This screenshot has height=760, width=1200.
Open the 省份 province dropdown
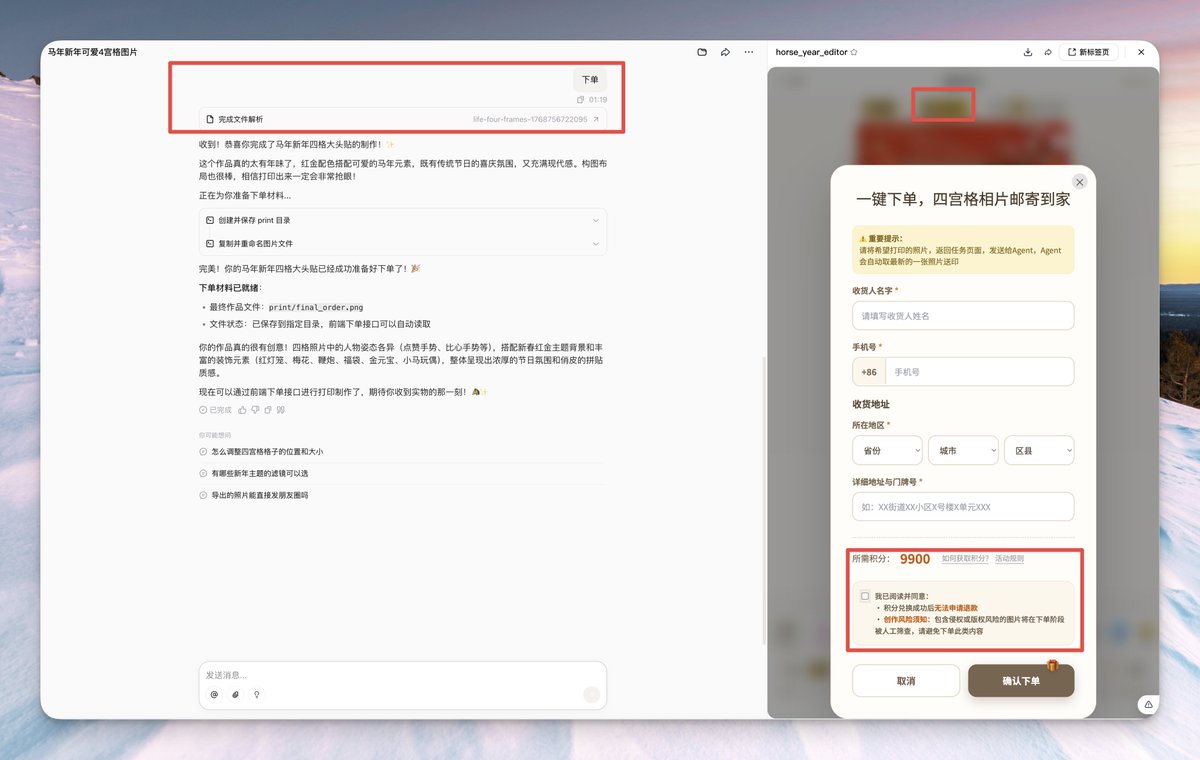887,451
